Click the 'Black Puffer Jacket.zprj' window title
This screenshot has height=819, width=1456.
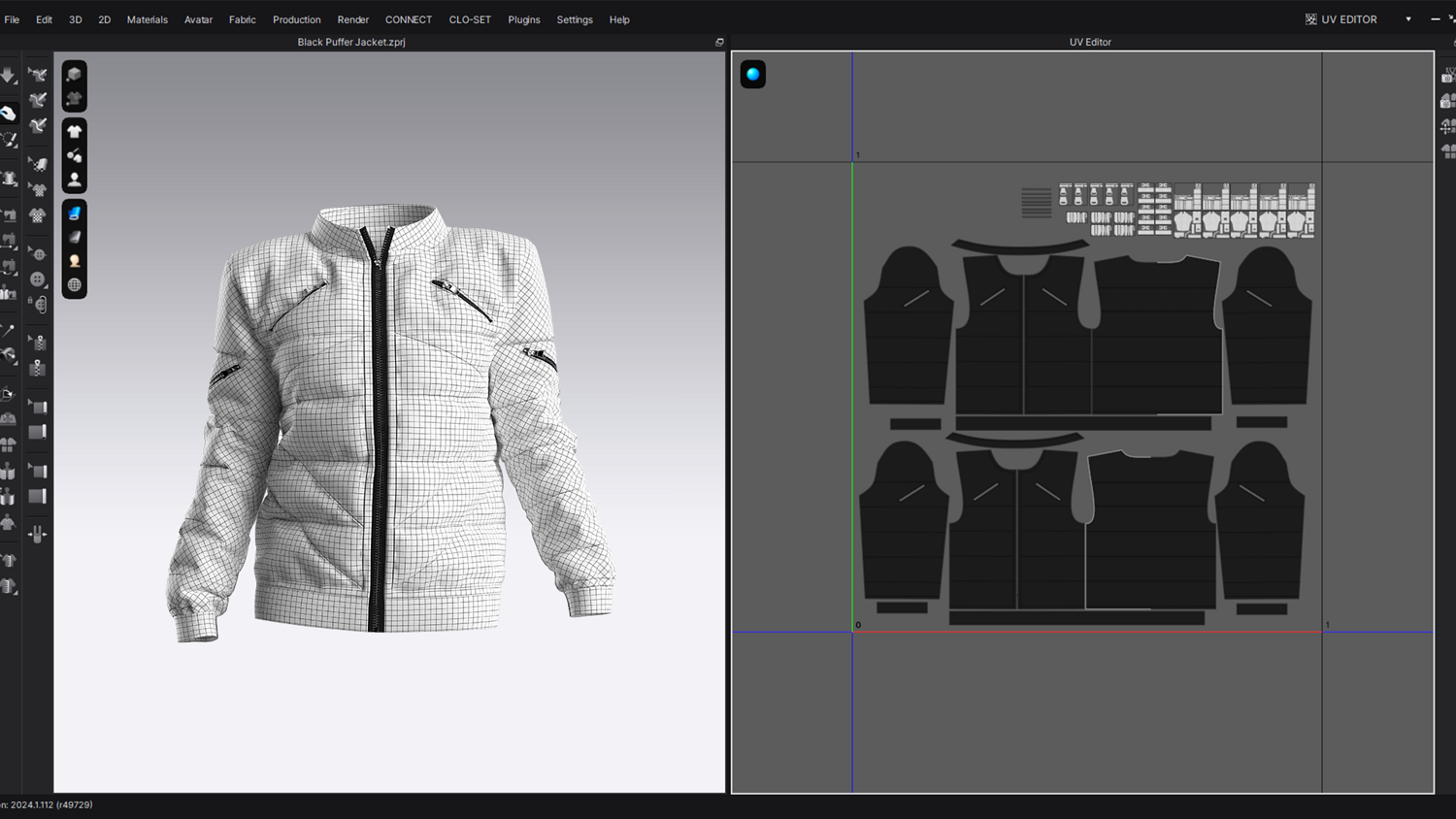click(351, 43)
